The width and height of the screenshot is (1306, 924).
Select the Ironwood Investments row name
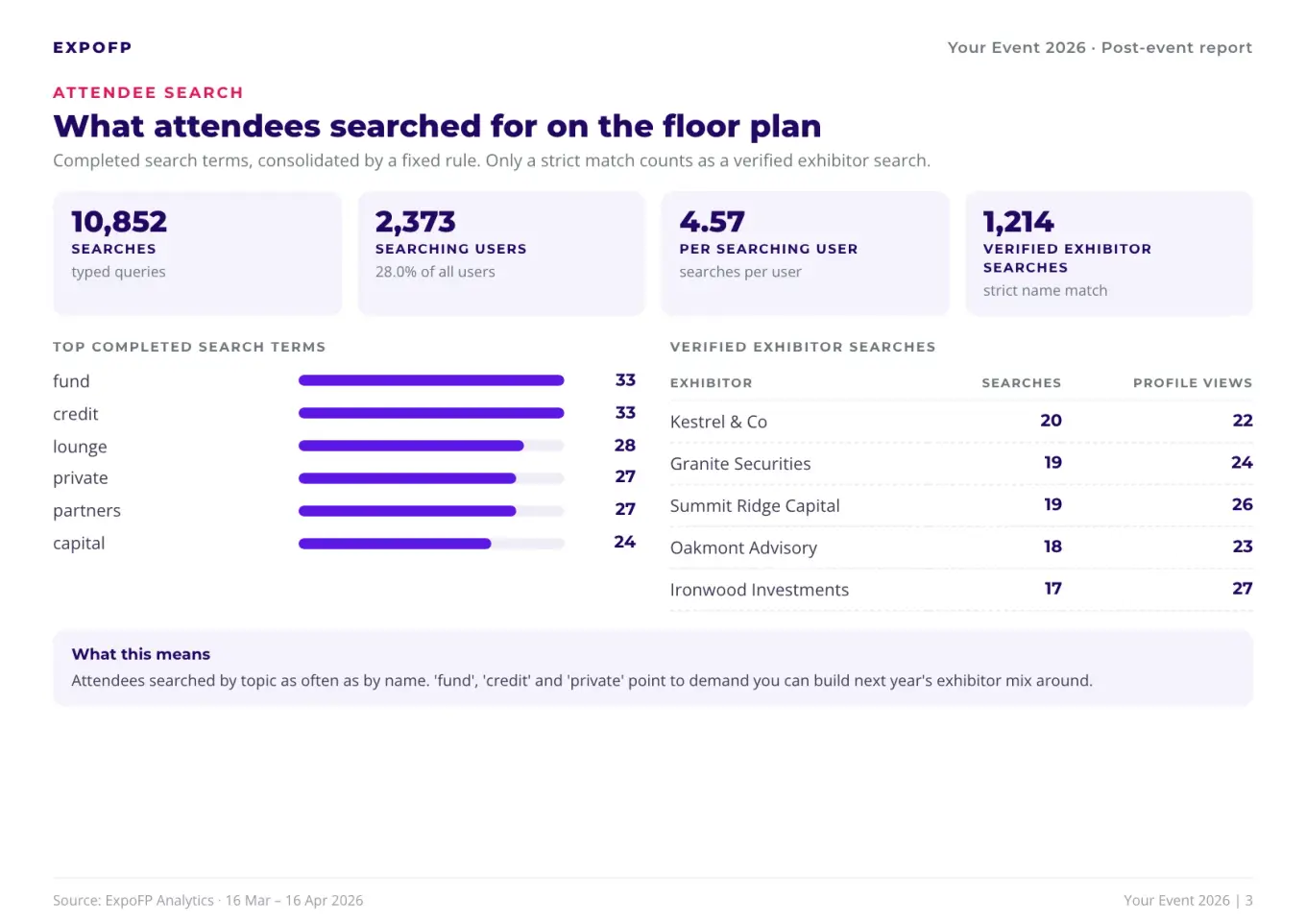(x=760, y=590)
